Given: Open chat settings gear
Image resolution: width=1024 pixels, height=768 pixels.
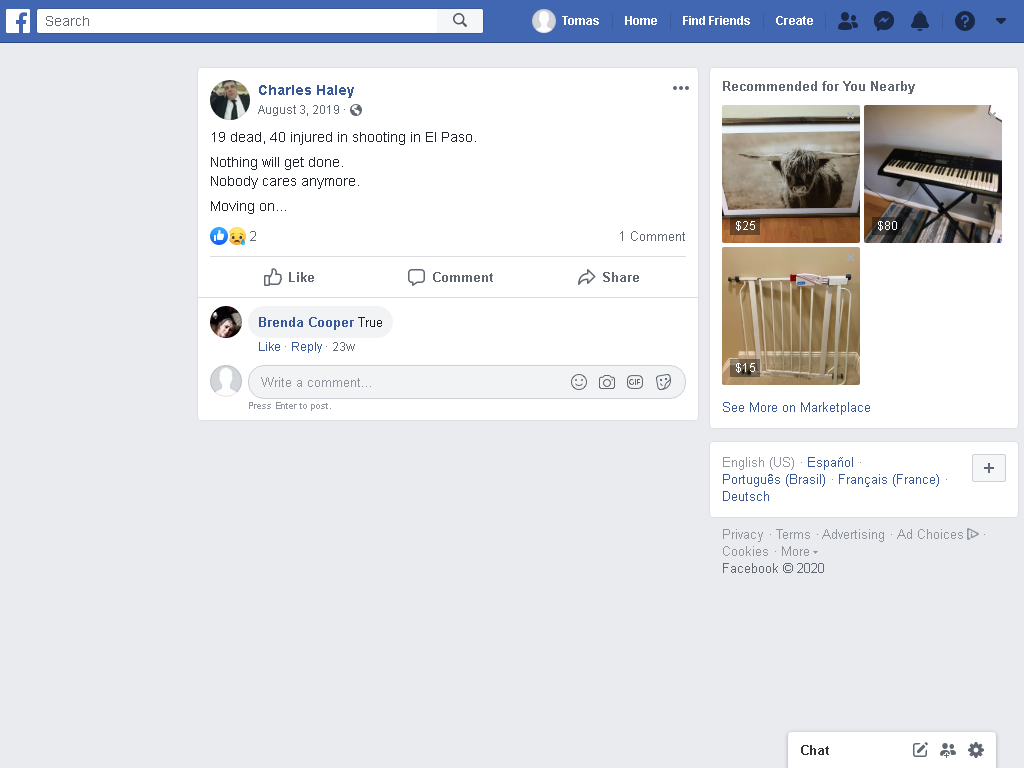Looking at the screenshot, I should point(976,750).
